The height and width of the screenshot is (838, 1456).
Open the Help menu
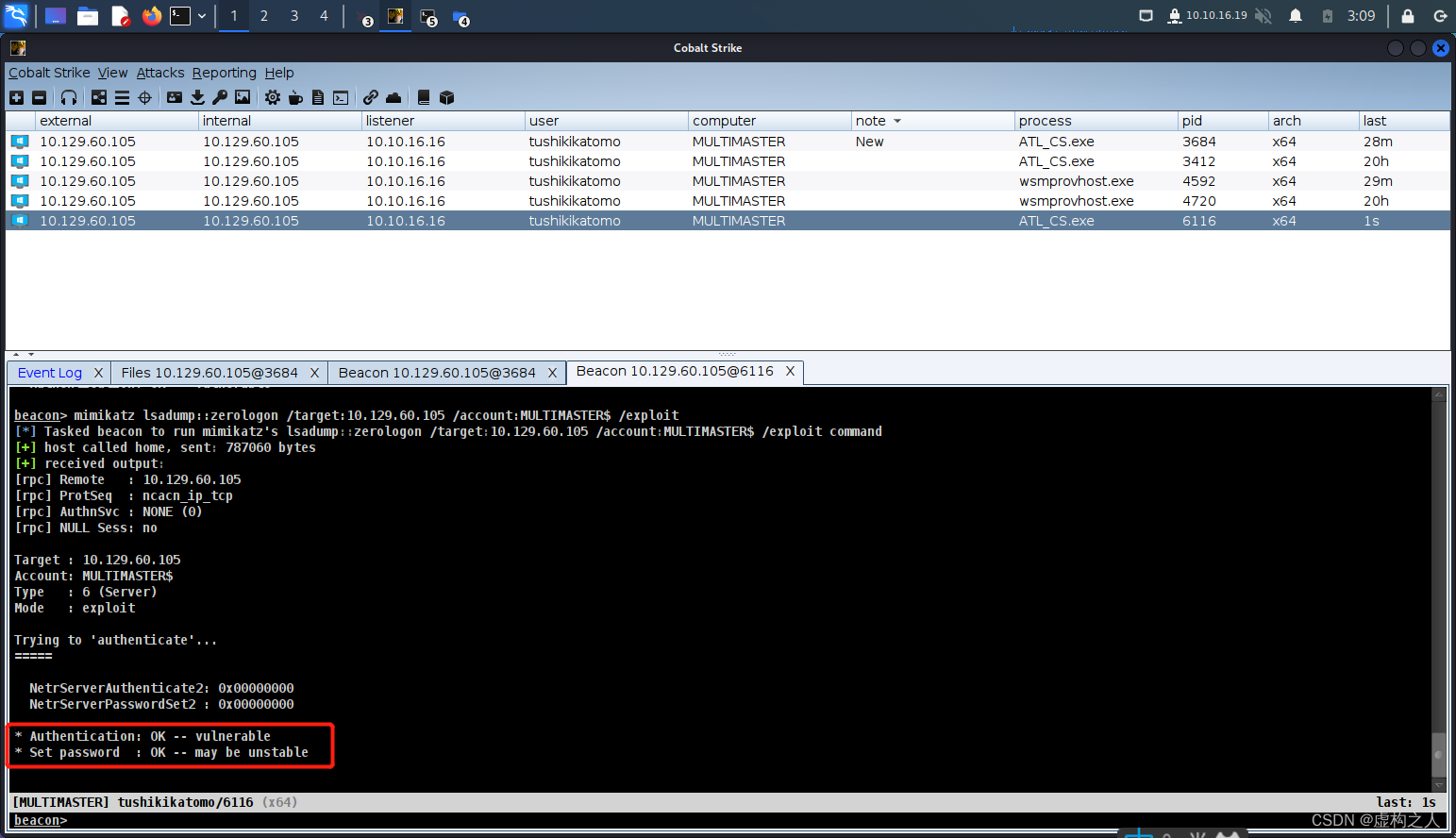click(279, 73)
